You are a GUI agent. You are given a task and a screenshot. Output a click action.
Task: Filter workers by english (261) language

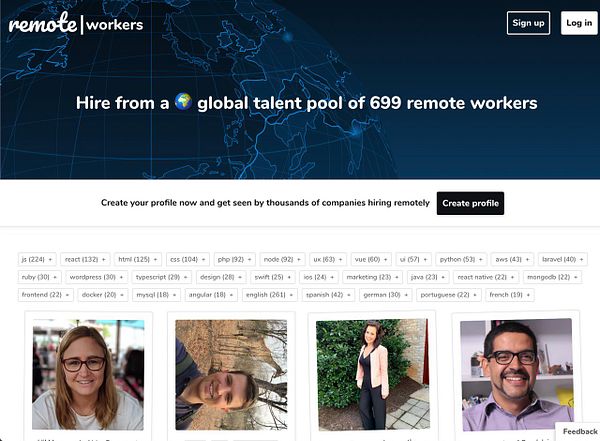point(269,295)
